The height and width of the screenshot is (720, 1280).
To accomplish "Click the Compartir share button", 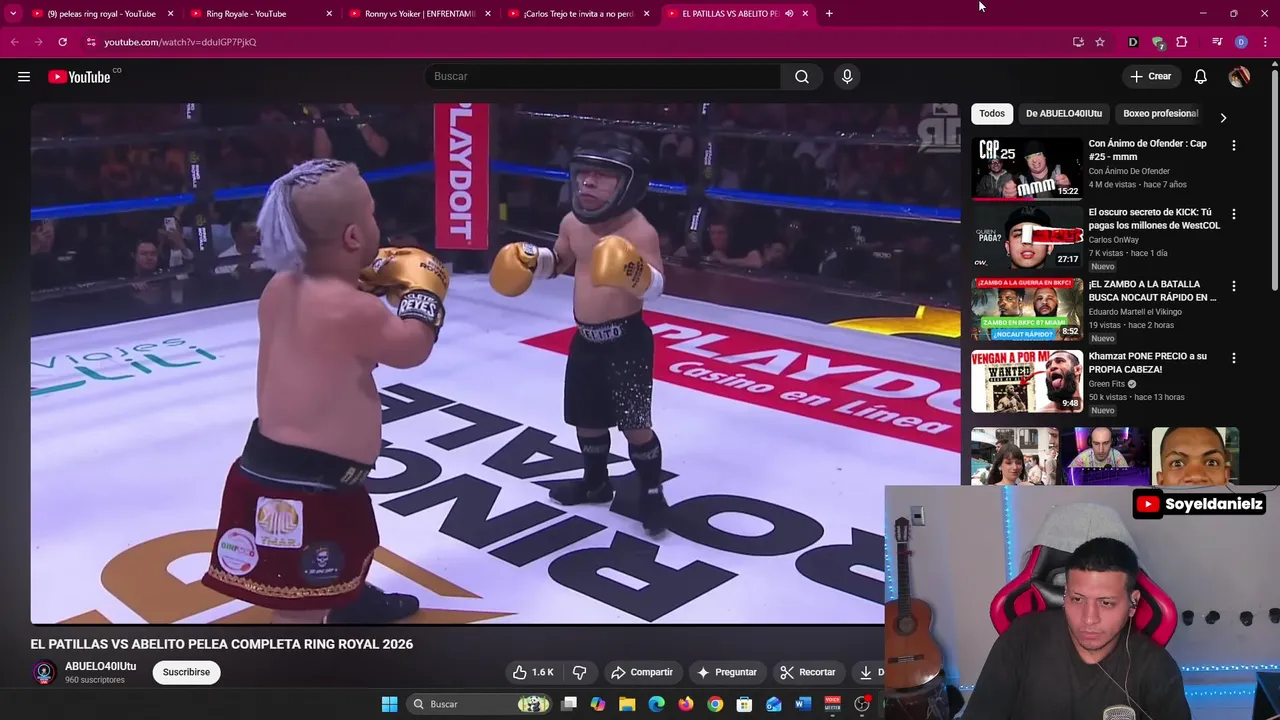I will coord(642,672).
